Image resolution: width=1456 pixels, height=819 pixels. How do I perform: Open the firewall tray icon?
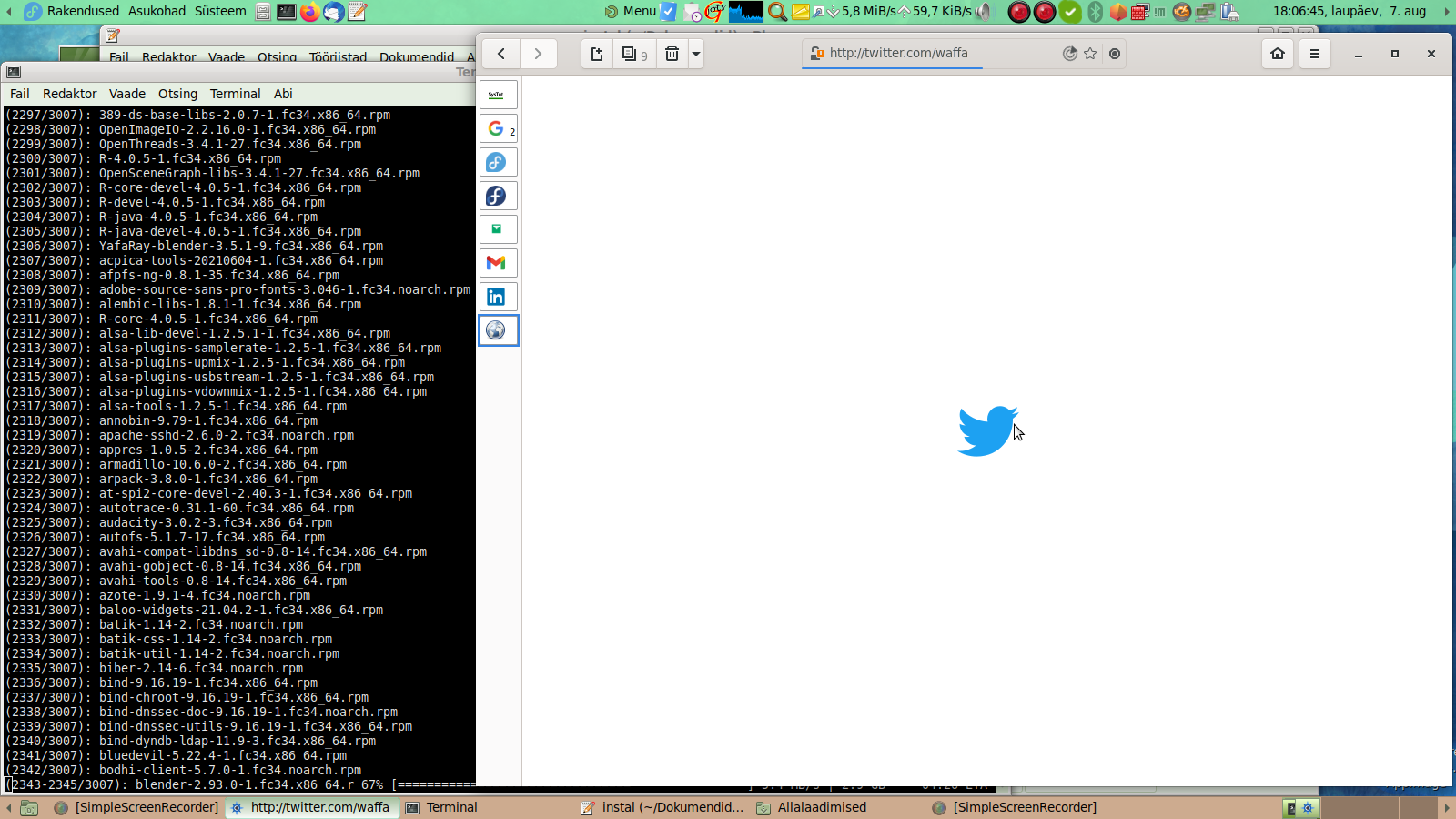click(x=1139, y=12)
